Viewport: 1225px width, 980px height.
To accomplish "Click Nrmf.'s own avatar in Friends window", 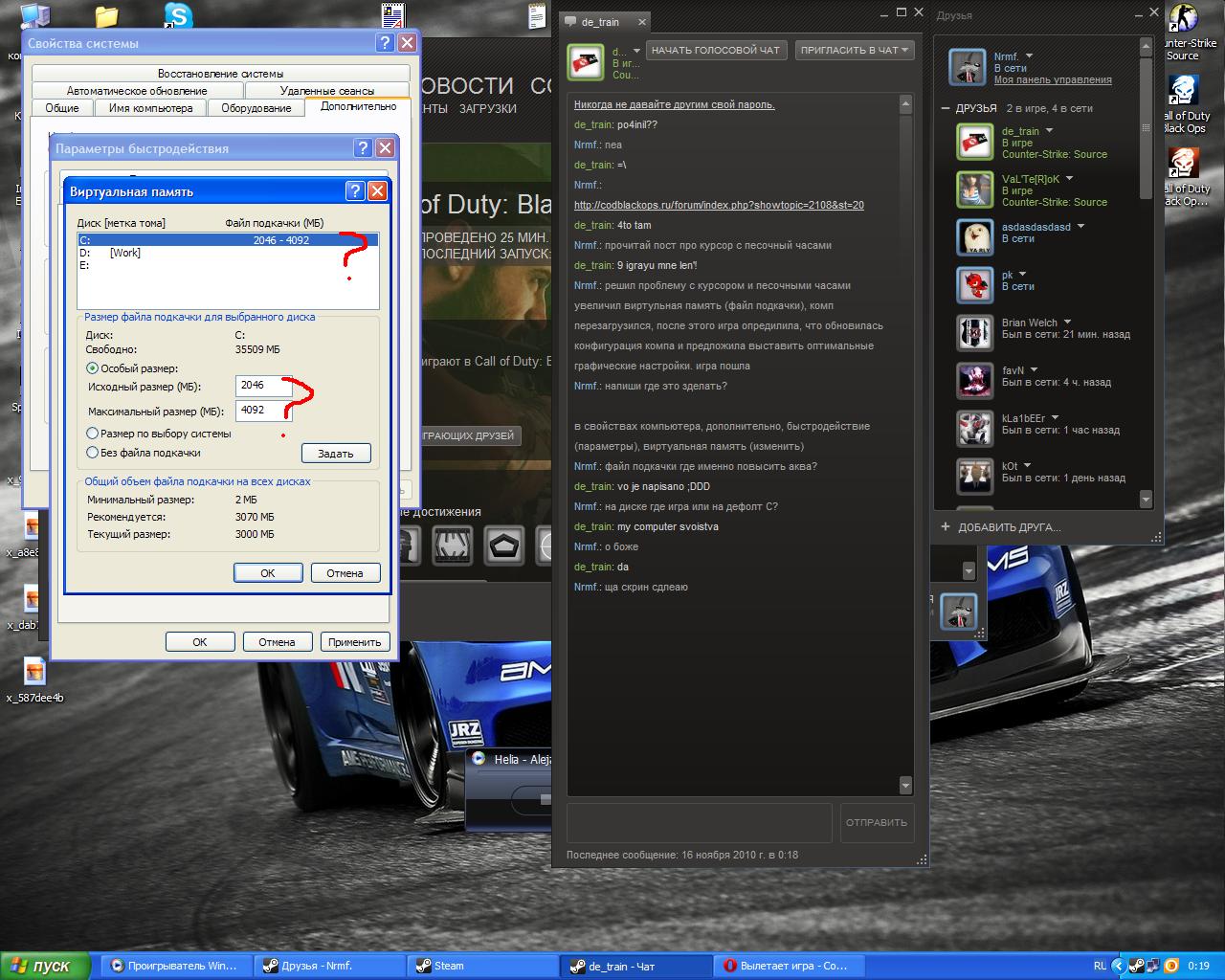I will pos(968,68).
